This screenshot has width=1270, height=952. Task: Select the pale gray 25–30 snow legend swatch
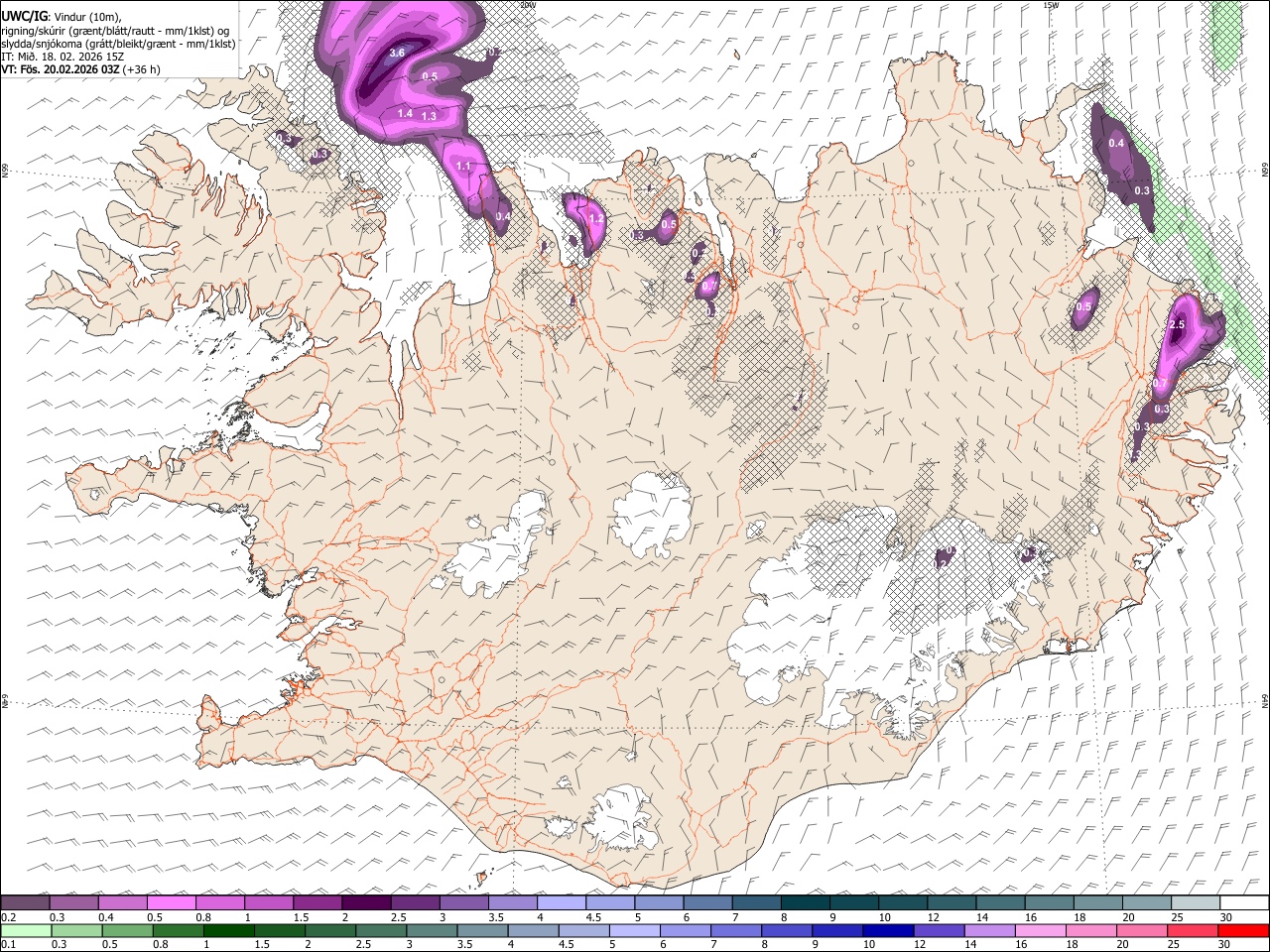click(1197, 903)
